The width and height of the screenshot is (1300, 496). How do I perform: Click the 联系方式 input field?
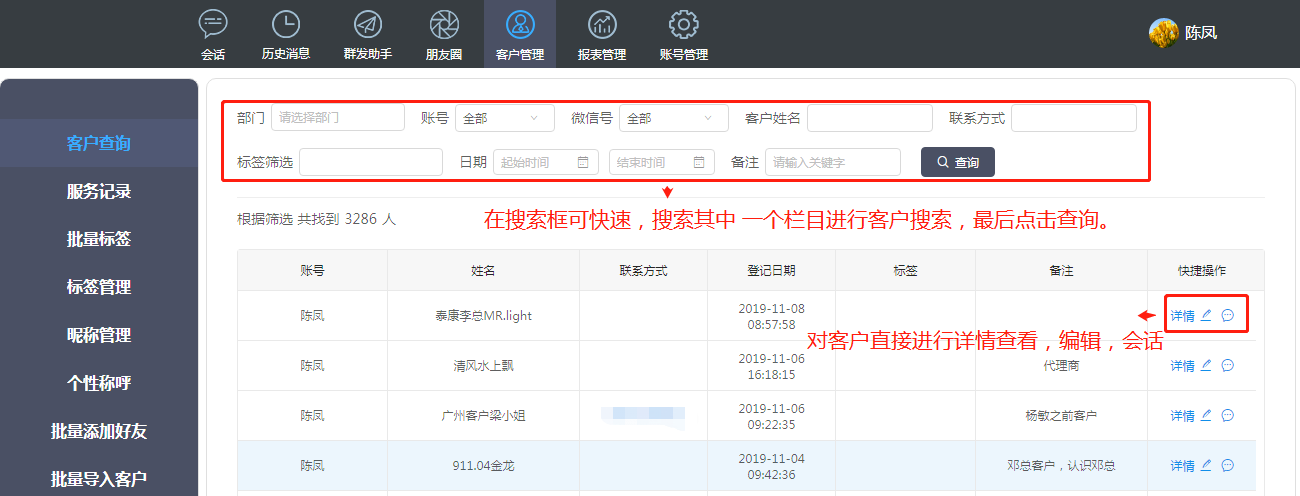click(x=1074, y=118)
